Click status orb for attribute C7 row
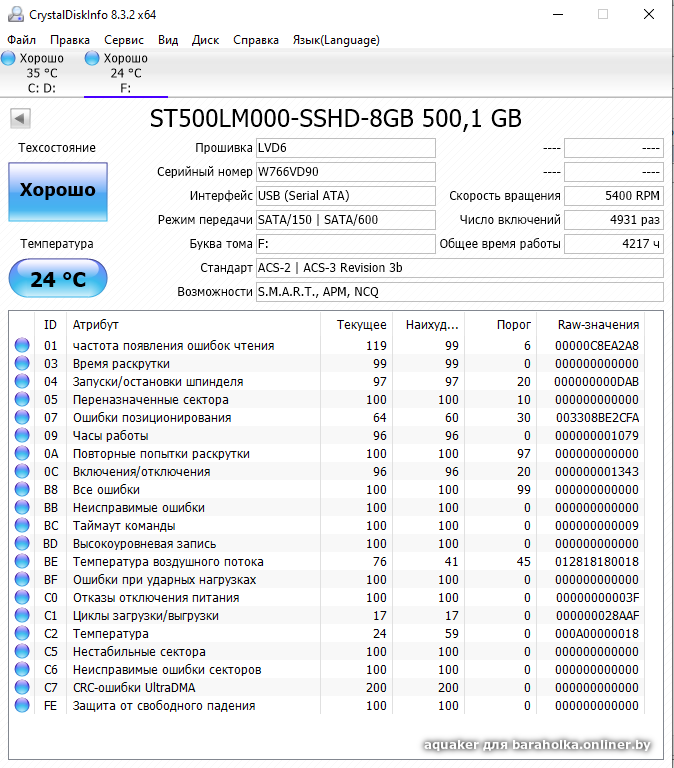 click(22, 687)
